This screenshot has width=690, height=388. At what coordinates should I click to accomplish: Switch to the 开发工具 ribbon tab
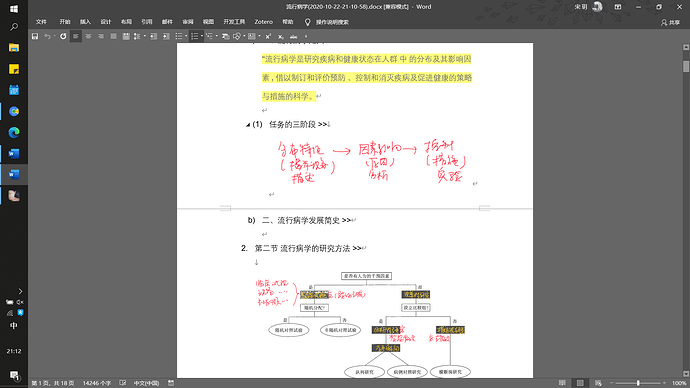(x=234, y=22)
